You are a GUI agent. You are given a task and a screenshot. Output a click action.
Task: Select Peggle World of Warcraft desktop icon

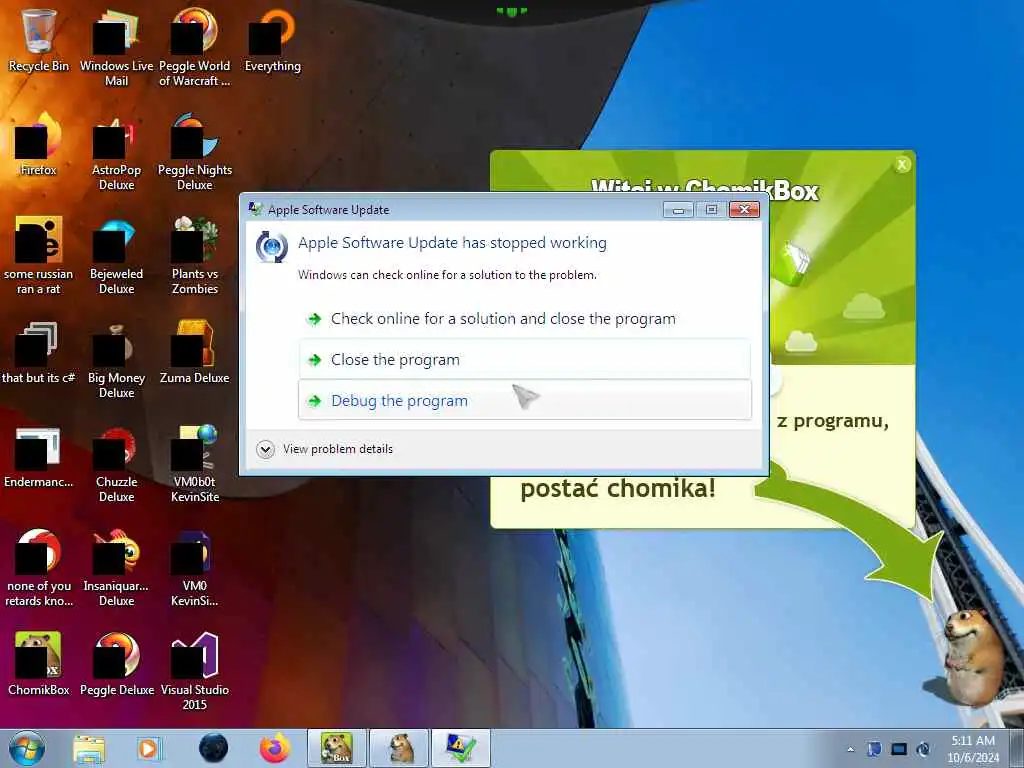195,47
